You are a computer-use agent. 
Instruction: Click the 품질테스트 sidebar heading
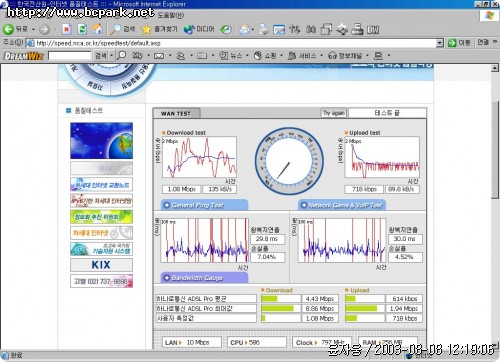[88, 111]
